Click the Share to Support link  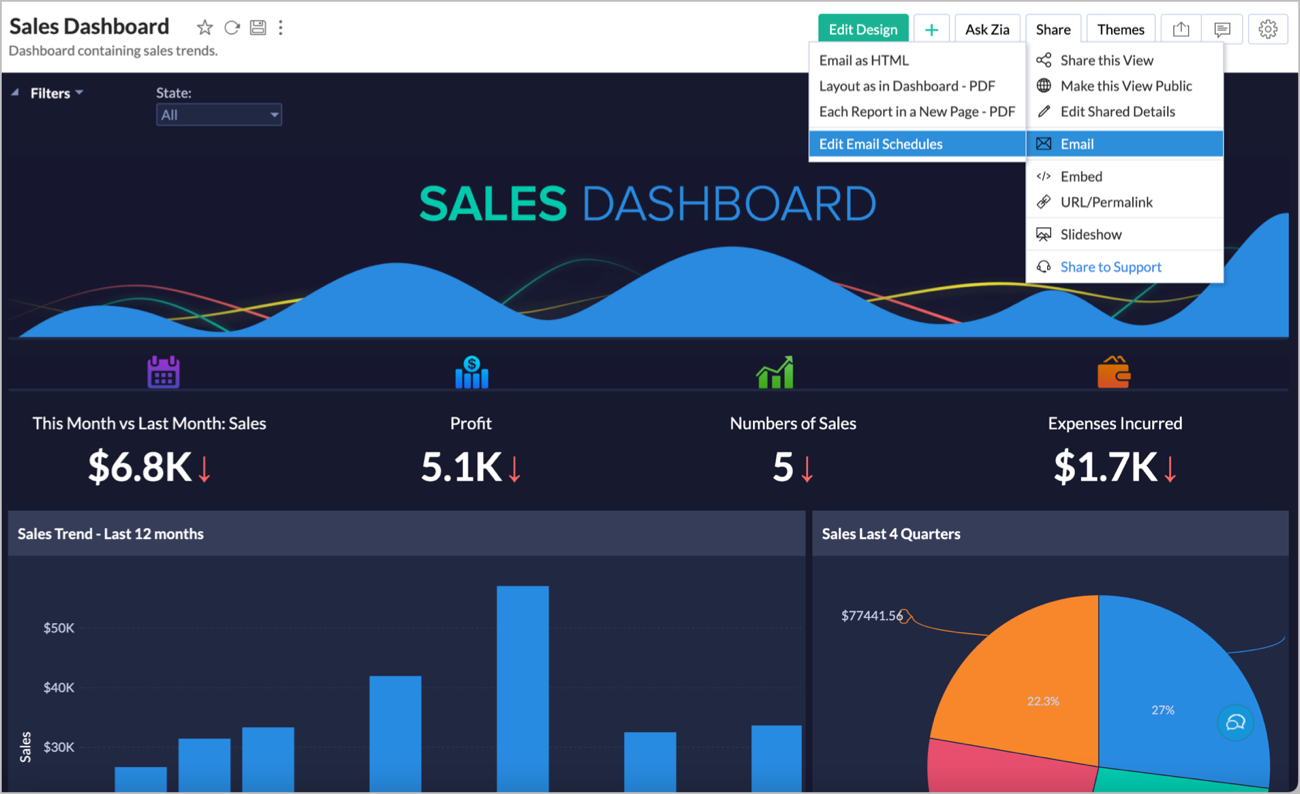click(x=1110, y=267)
